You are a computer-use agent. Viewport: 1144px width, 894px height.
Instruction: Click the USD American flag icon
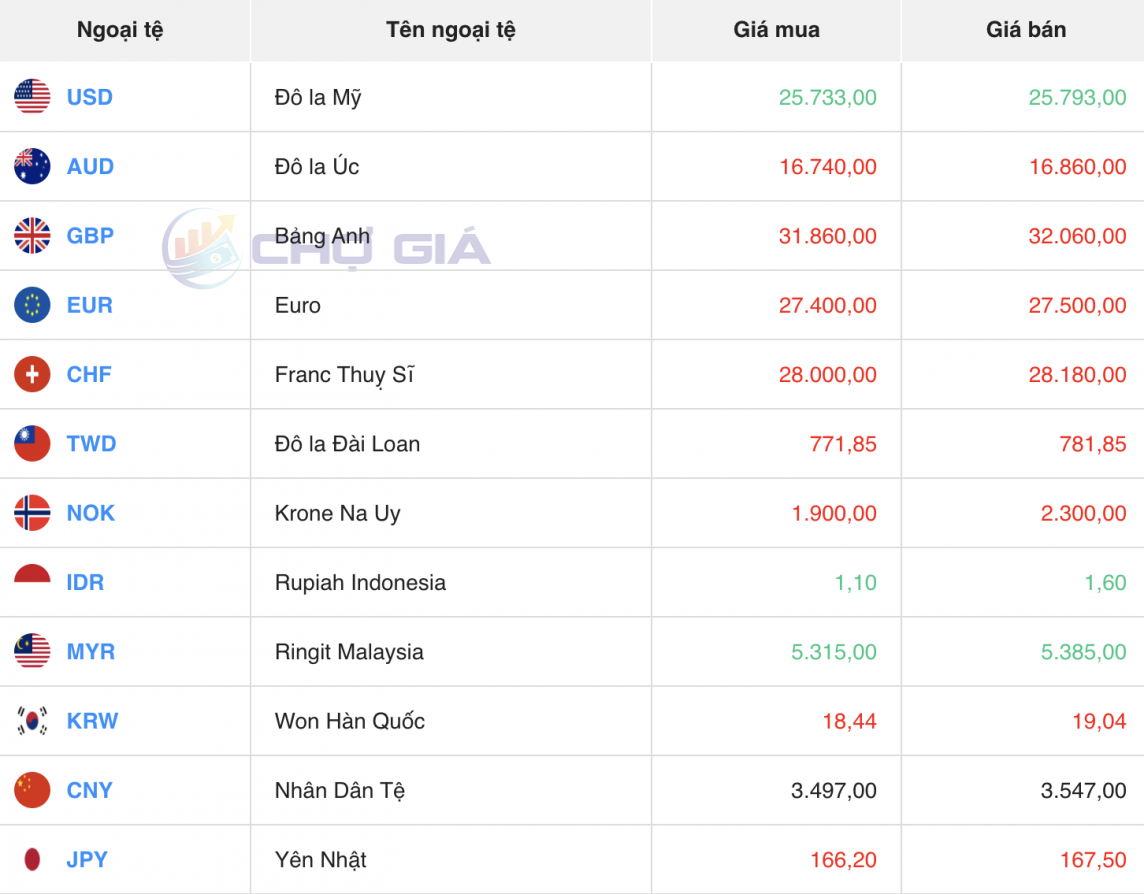[31, 97]
